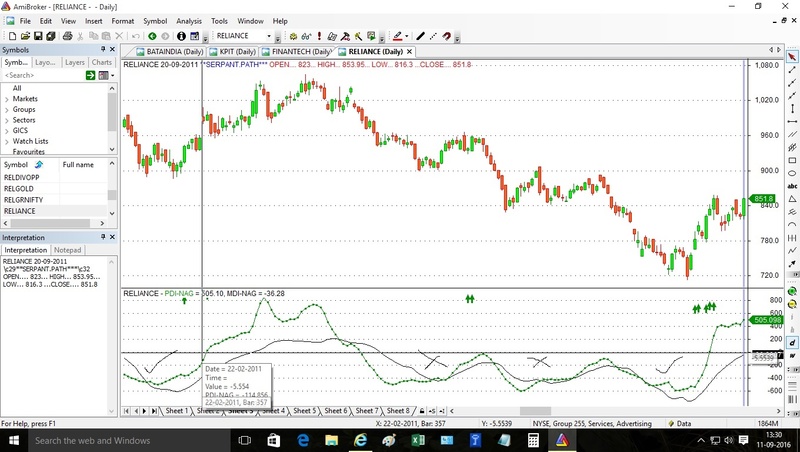This screenshot has height=452, width=800.
Task: Open Calculator from the taskbar
Action: [533, 440]
